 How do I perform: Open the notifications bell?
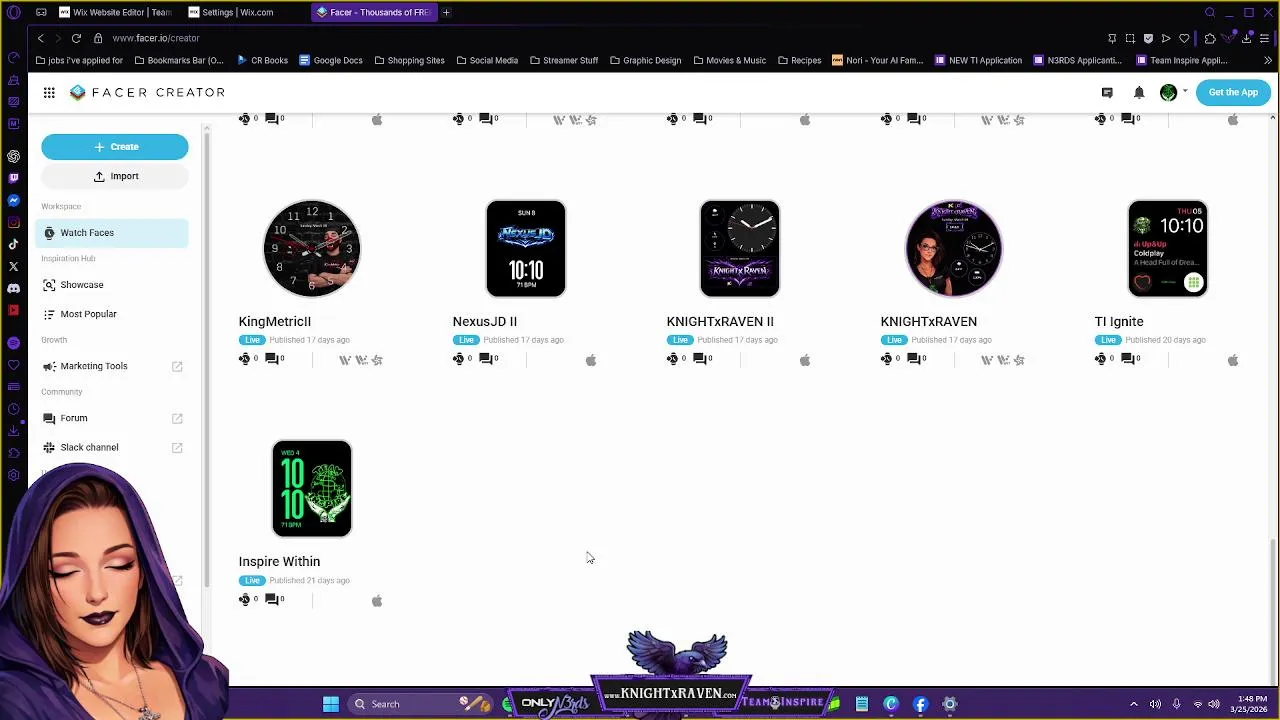(x=1139, y=92)
